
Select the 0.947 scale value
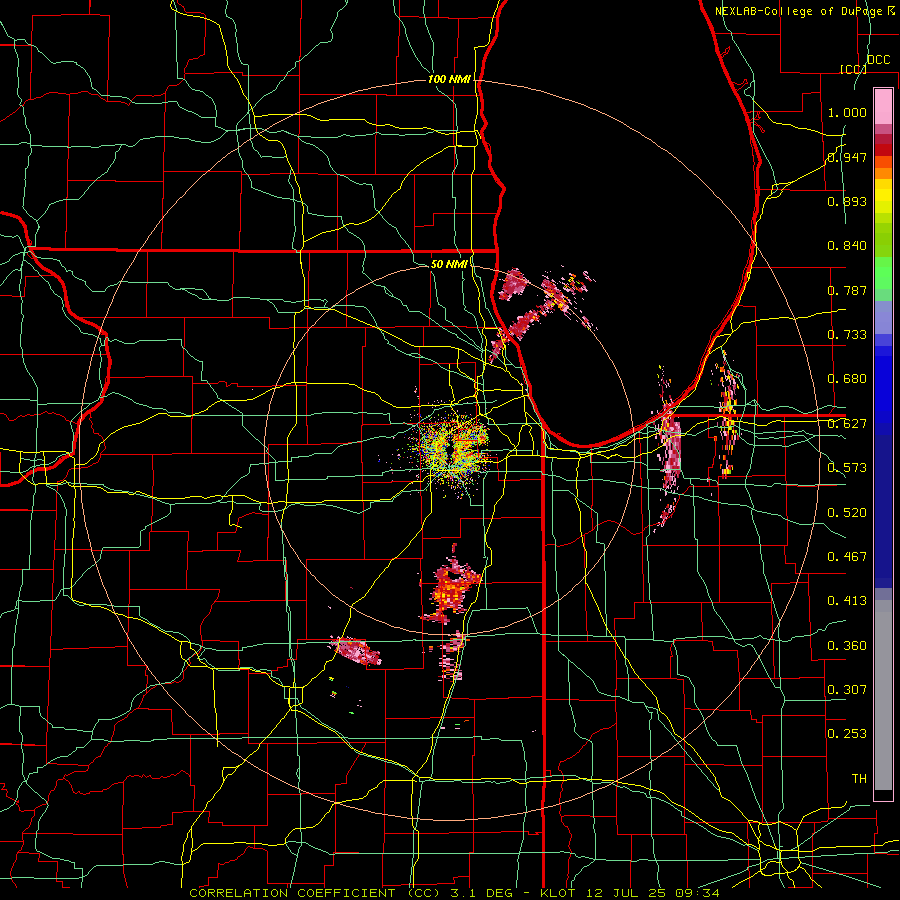pyautogui.click(x=847, y=157)
